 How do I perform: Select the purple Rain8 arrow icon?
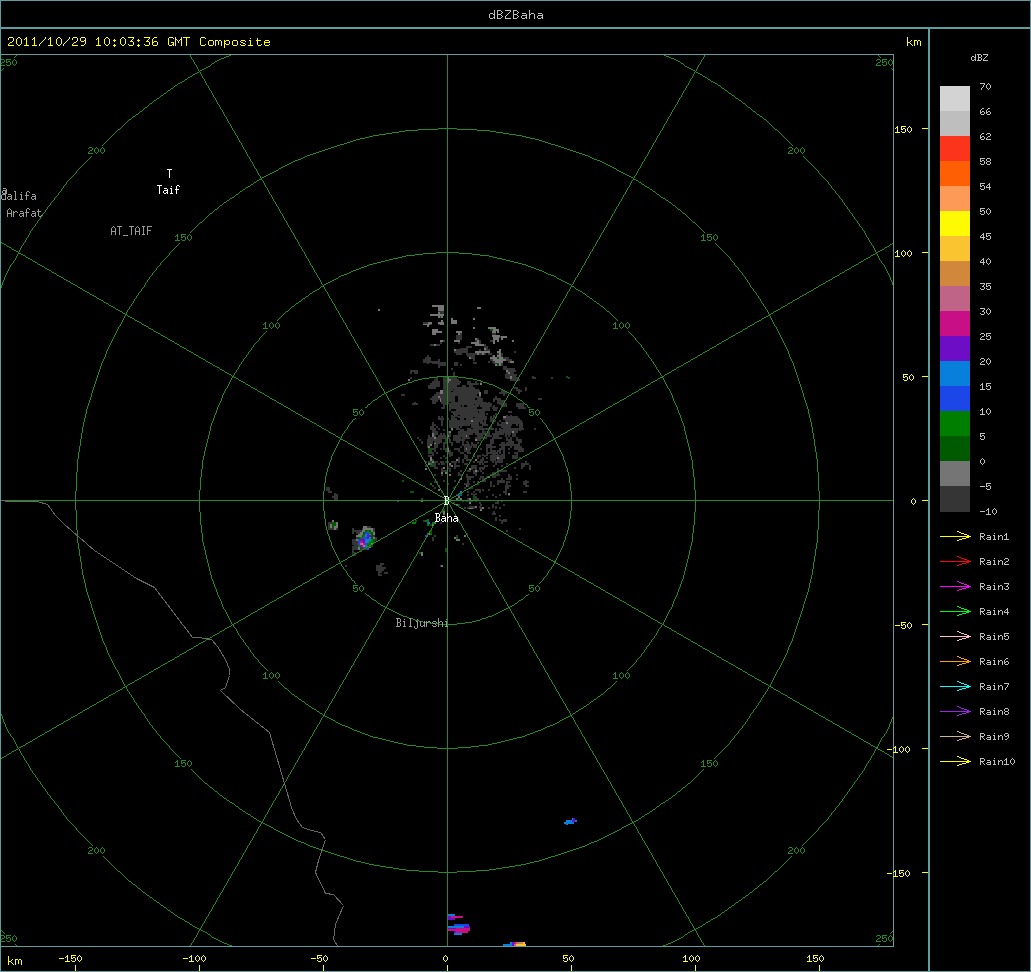click(955, 712)
